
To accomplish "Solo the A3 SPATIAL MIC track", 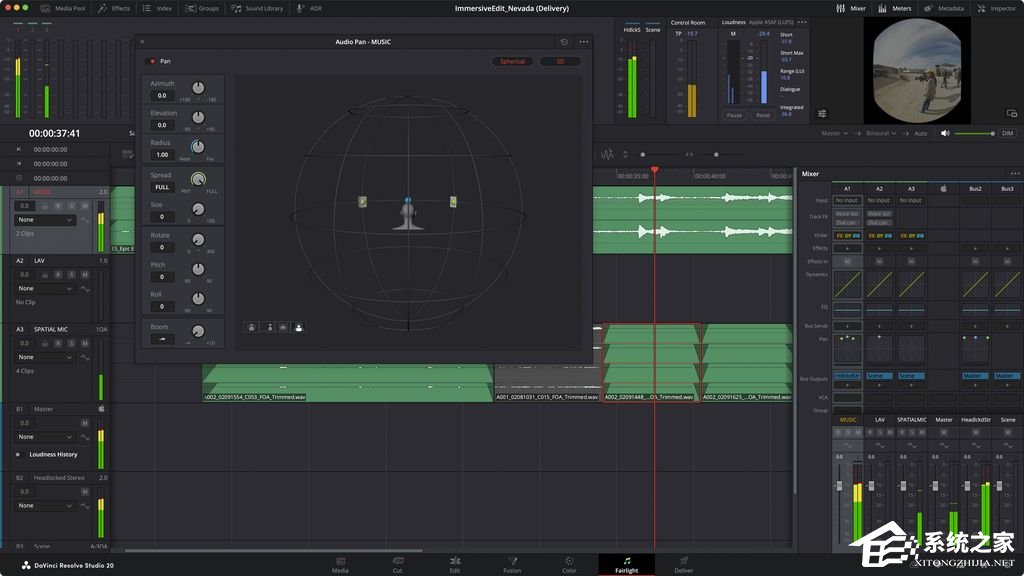I will [71, 343].
